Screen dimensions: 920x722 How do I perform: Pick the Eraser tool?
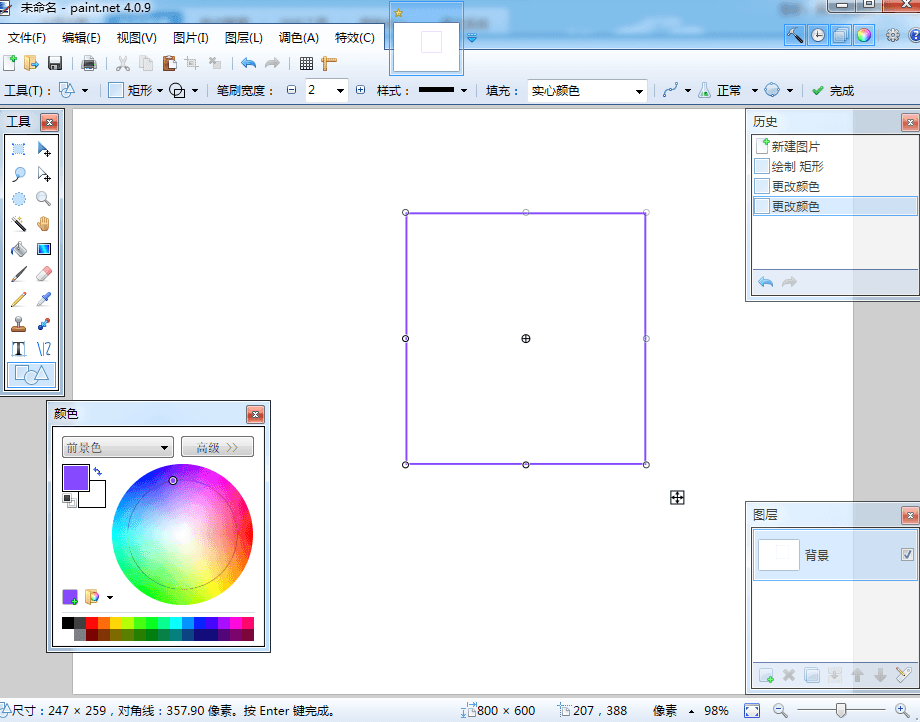coord(44,274)
